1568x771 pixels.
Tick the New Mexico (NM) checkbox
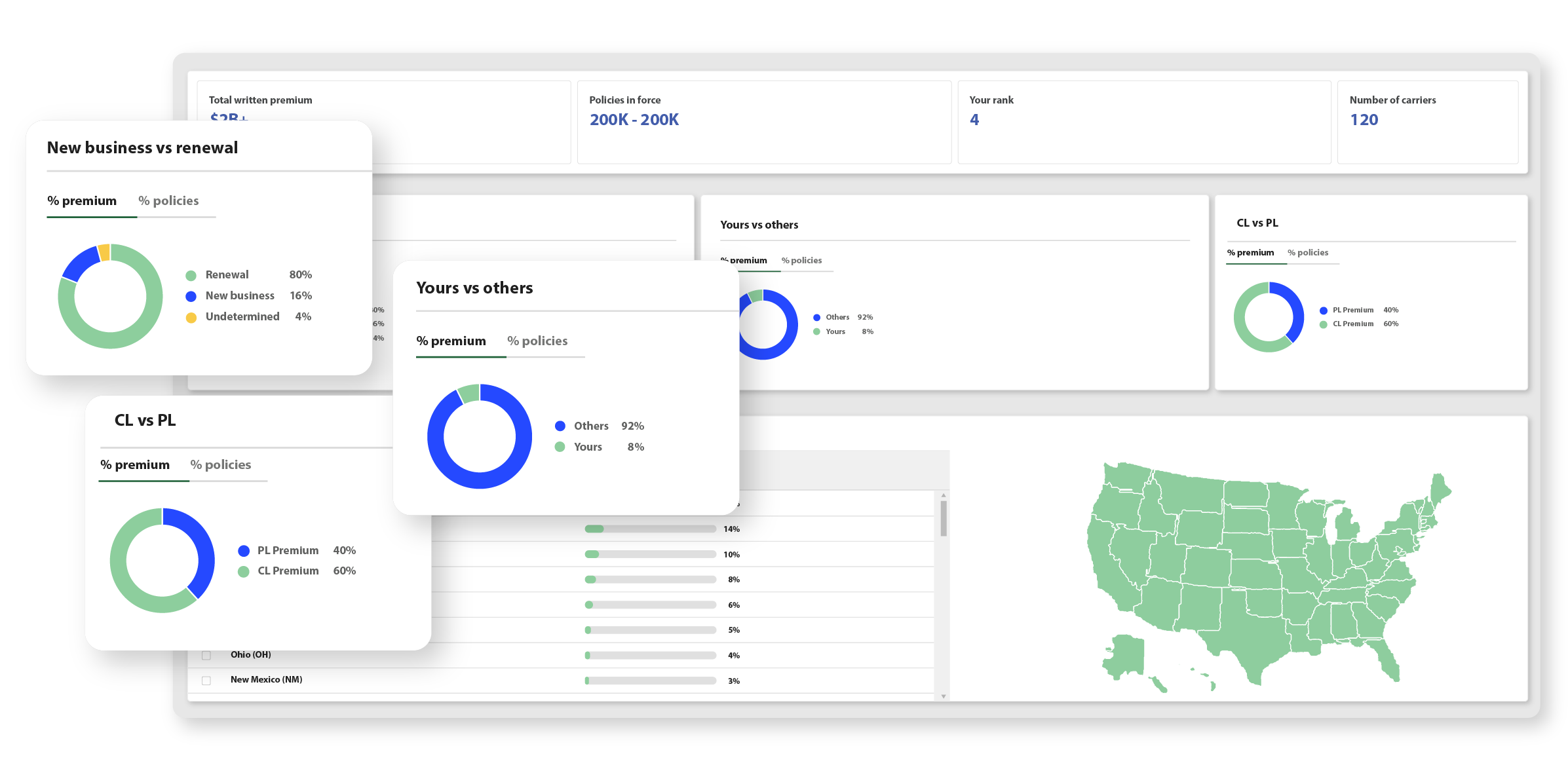tap(206, 681)
